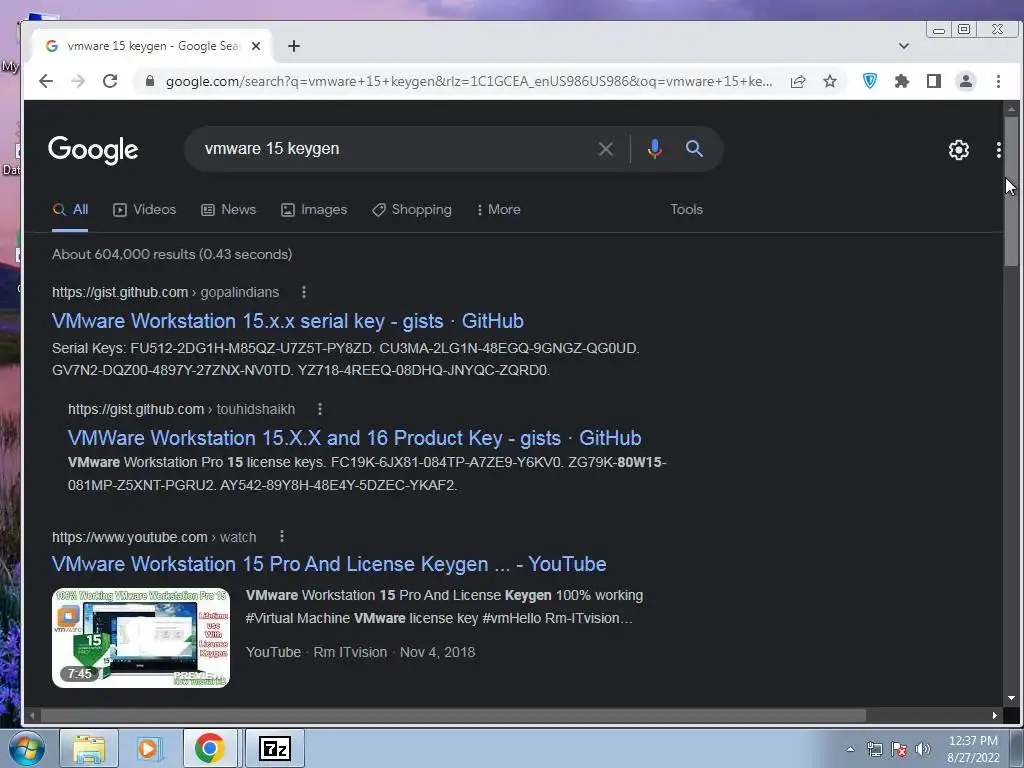Click the youtube.com watch URL
Image resolution: width=1024 pixels, height=768 pixels.
[154, 537]
